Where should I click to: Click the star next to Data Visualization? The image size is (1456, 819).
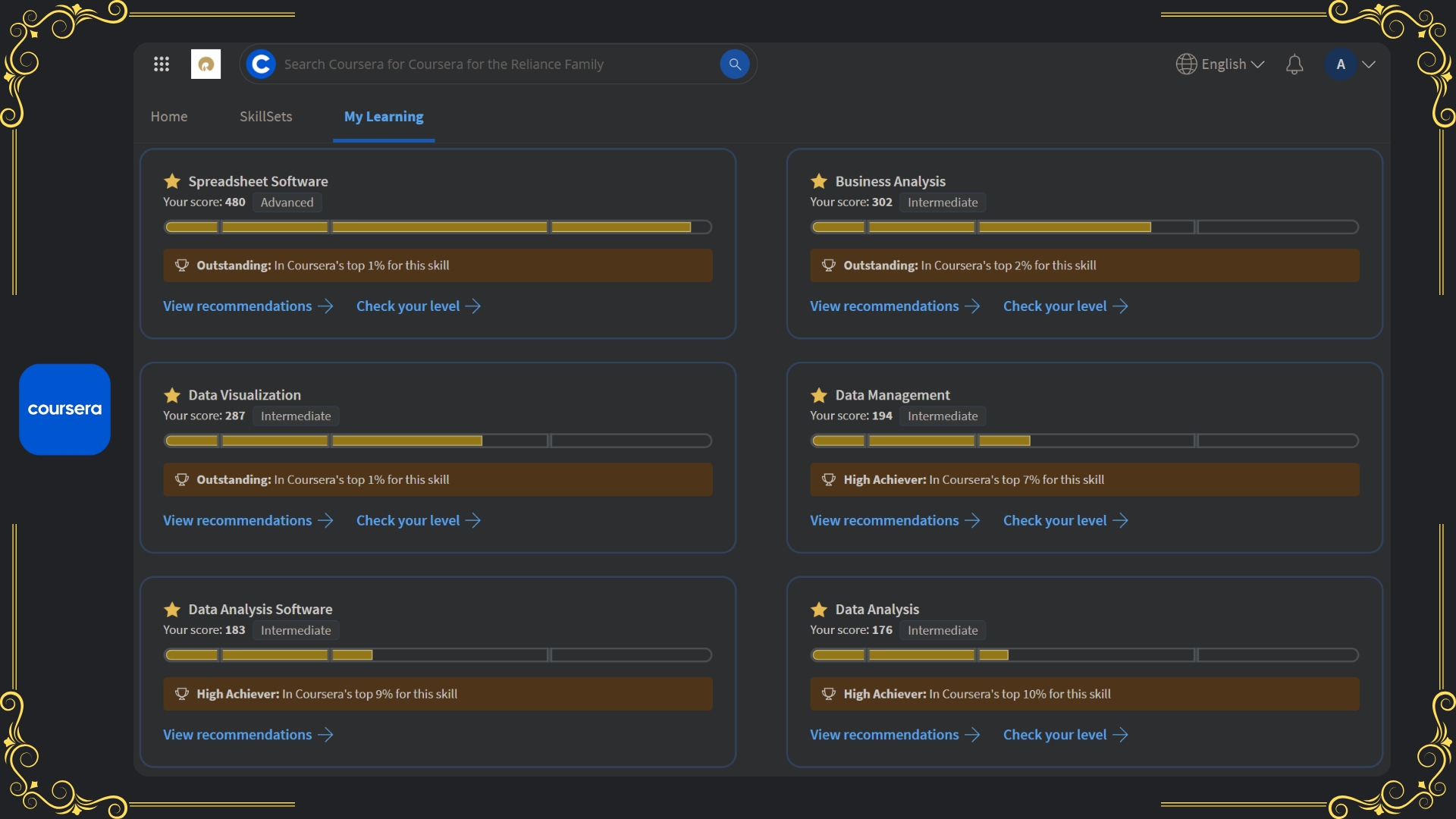tap(172, 395)
